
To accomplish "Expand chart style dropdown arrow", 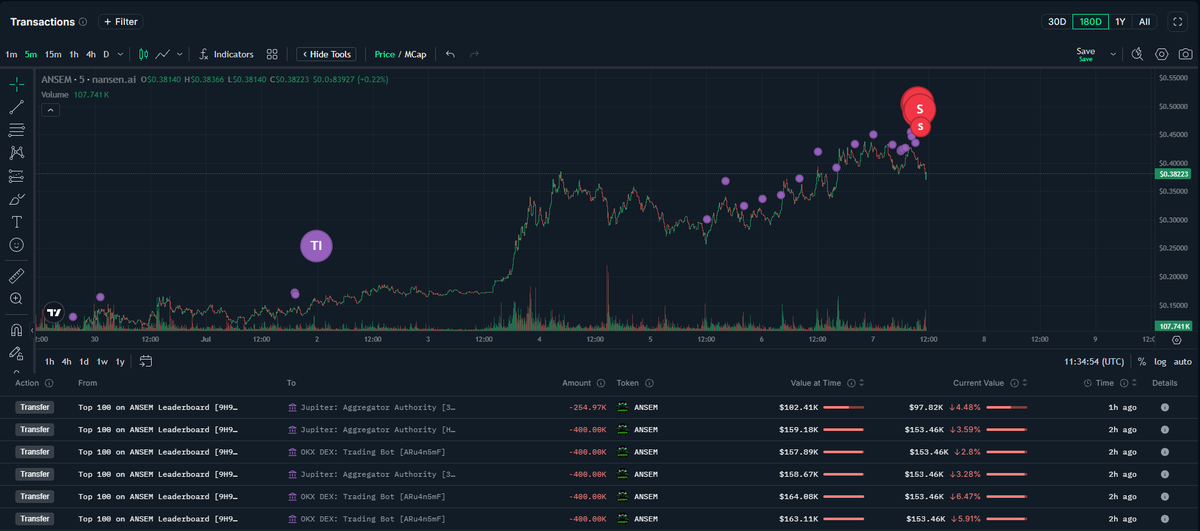I will click(180, 54).
